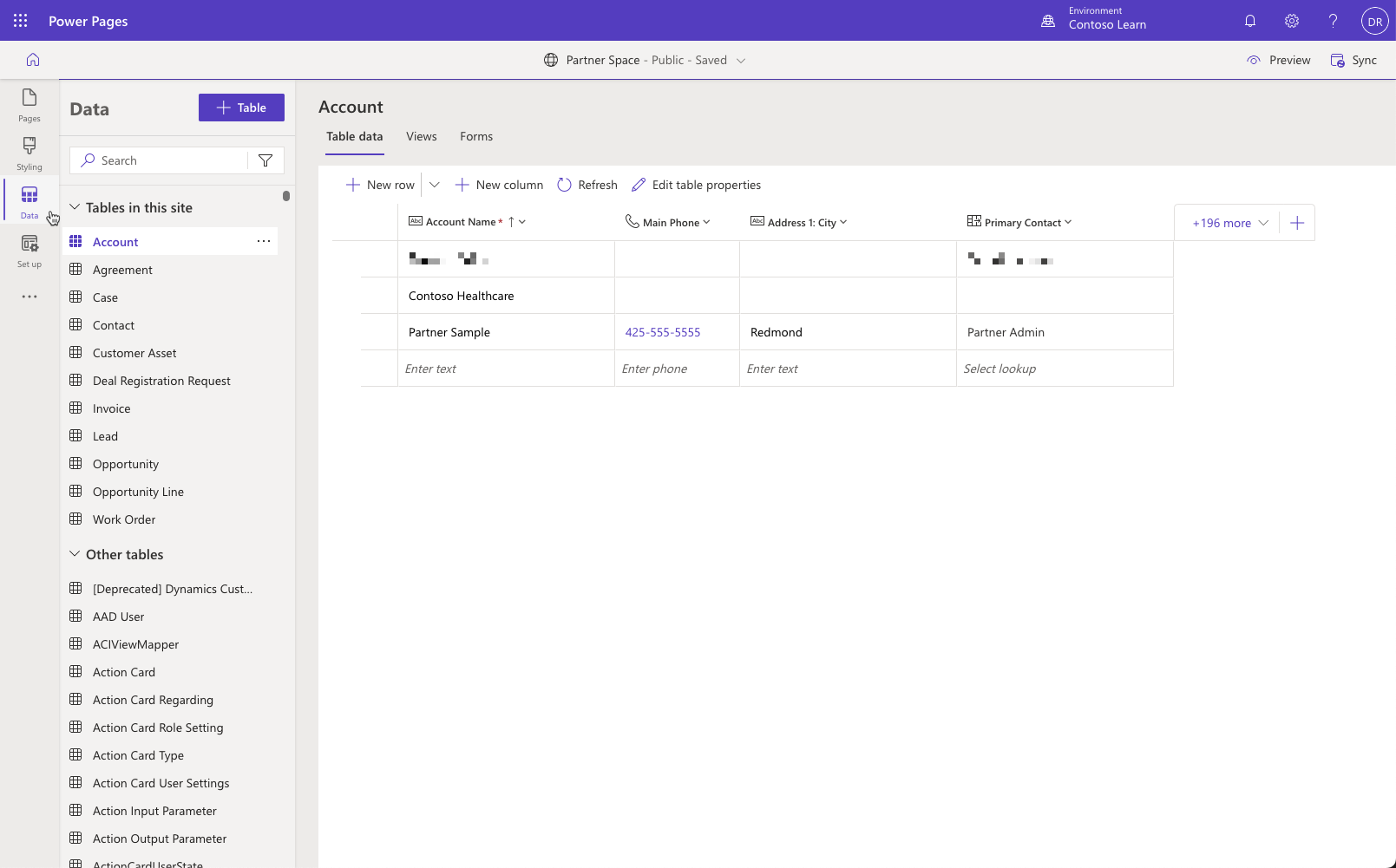Click the 425-555-5555 phone link
1396x868 pixels.
[x=662, y=331]
